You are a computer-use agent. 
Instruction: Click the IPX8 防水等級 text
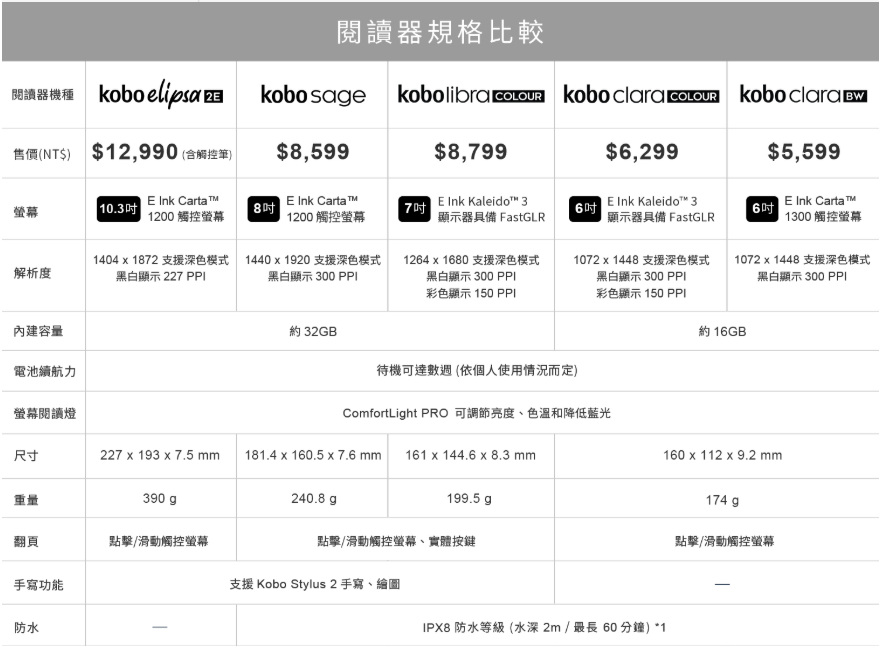pyautogui.click(x=544, y=627)
